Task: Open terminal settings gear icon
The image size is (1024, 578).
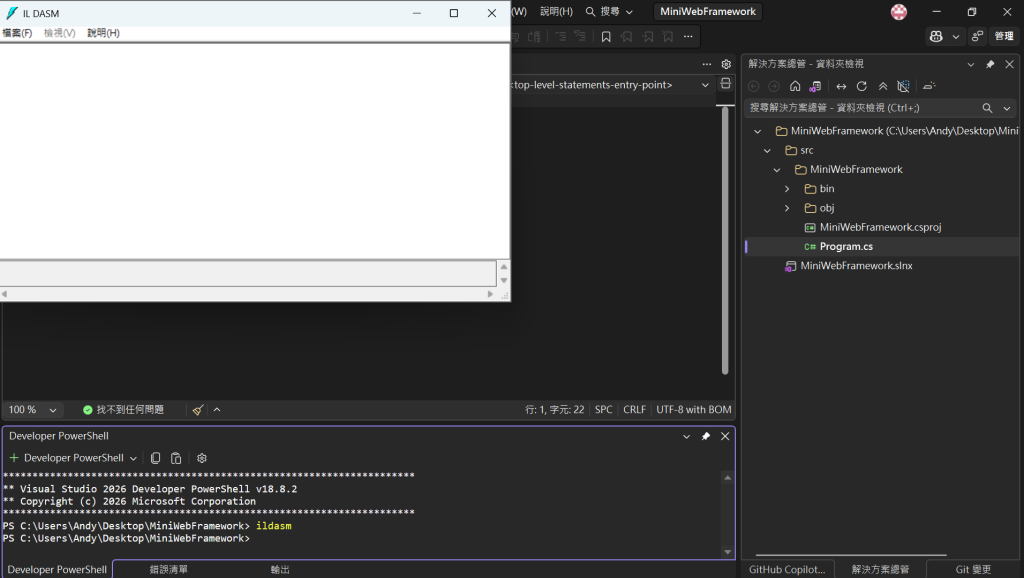Action: [x=202, y=458]
